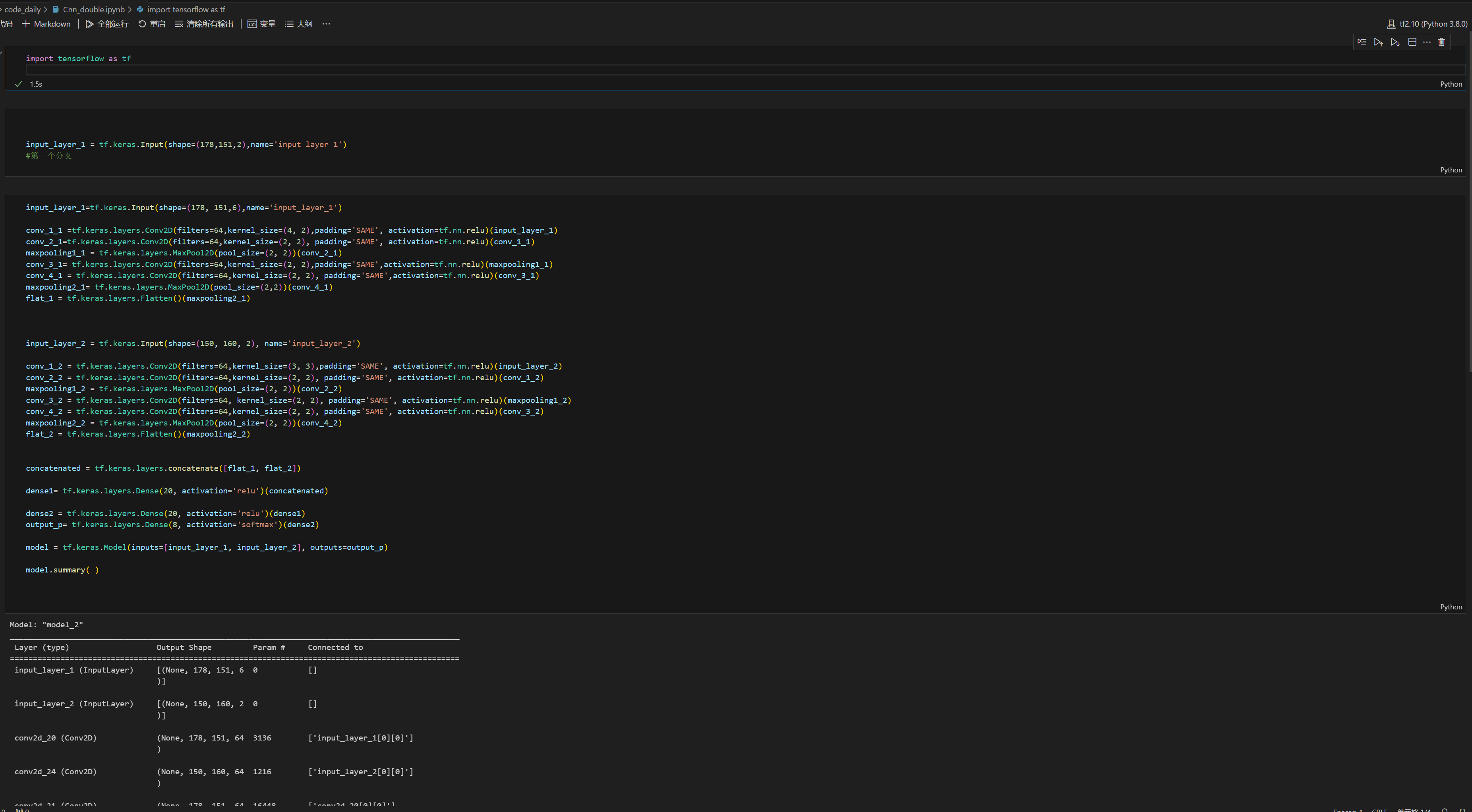Click ['input_layer_2[0][0]'] connection text
1472x812 pixels.
361,772
